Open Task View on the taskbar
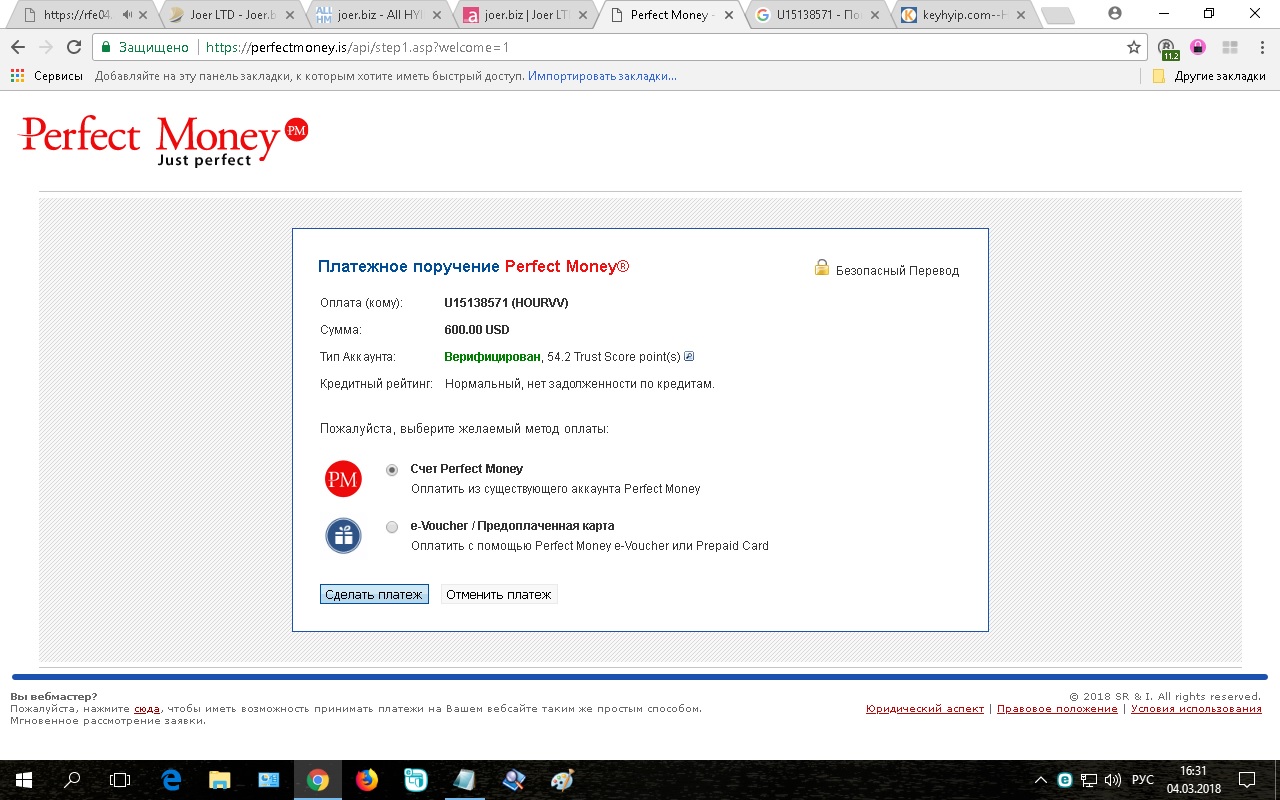Screen dimensions: 1280x800 (120, 780)
